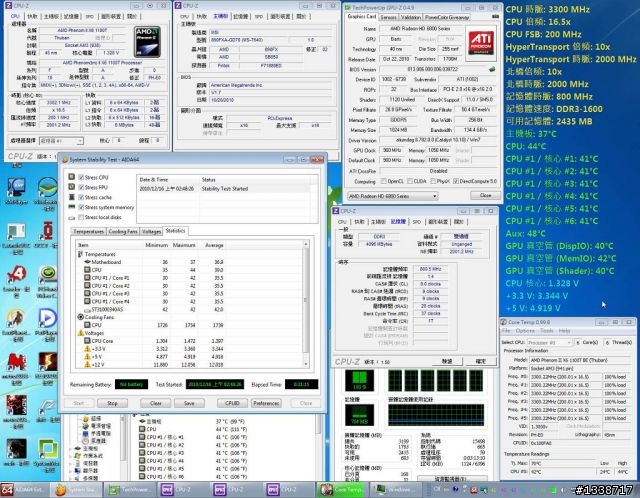Switch to the Temperatures tab in AIDA64
The height and width of the screenshot is (498, 640).
(89, 231)
